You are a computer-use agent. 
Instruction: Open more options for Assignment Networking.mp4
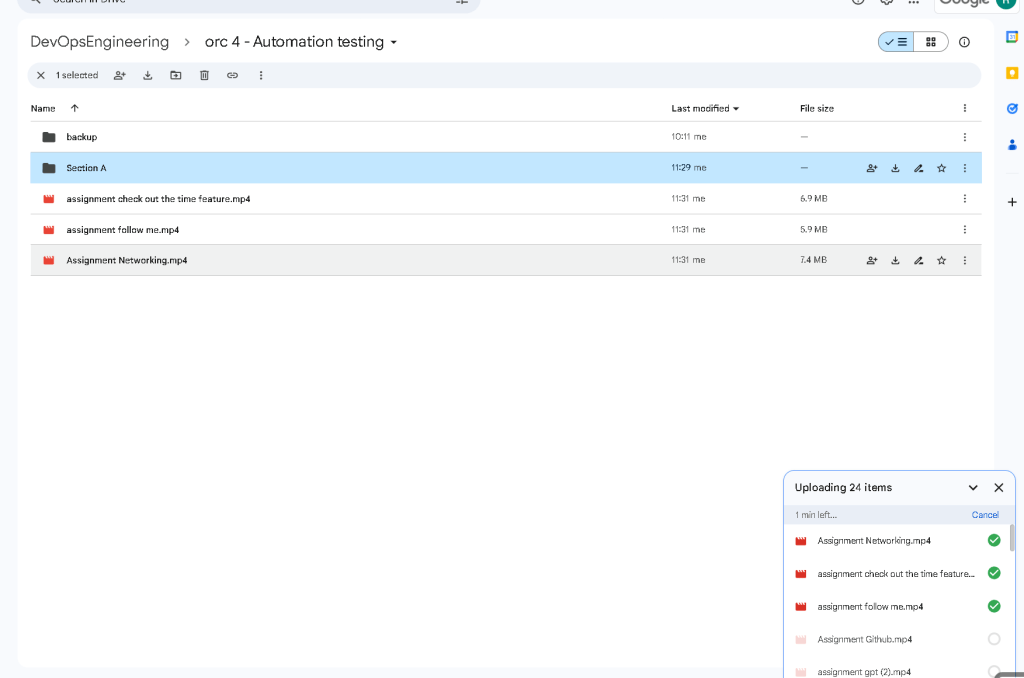point(965,261)
